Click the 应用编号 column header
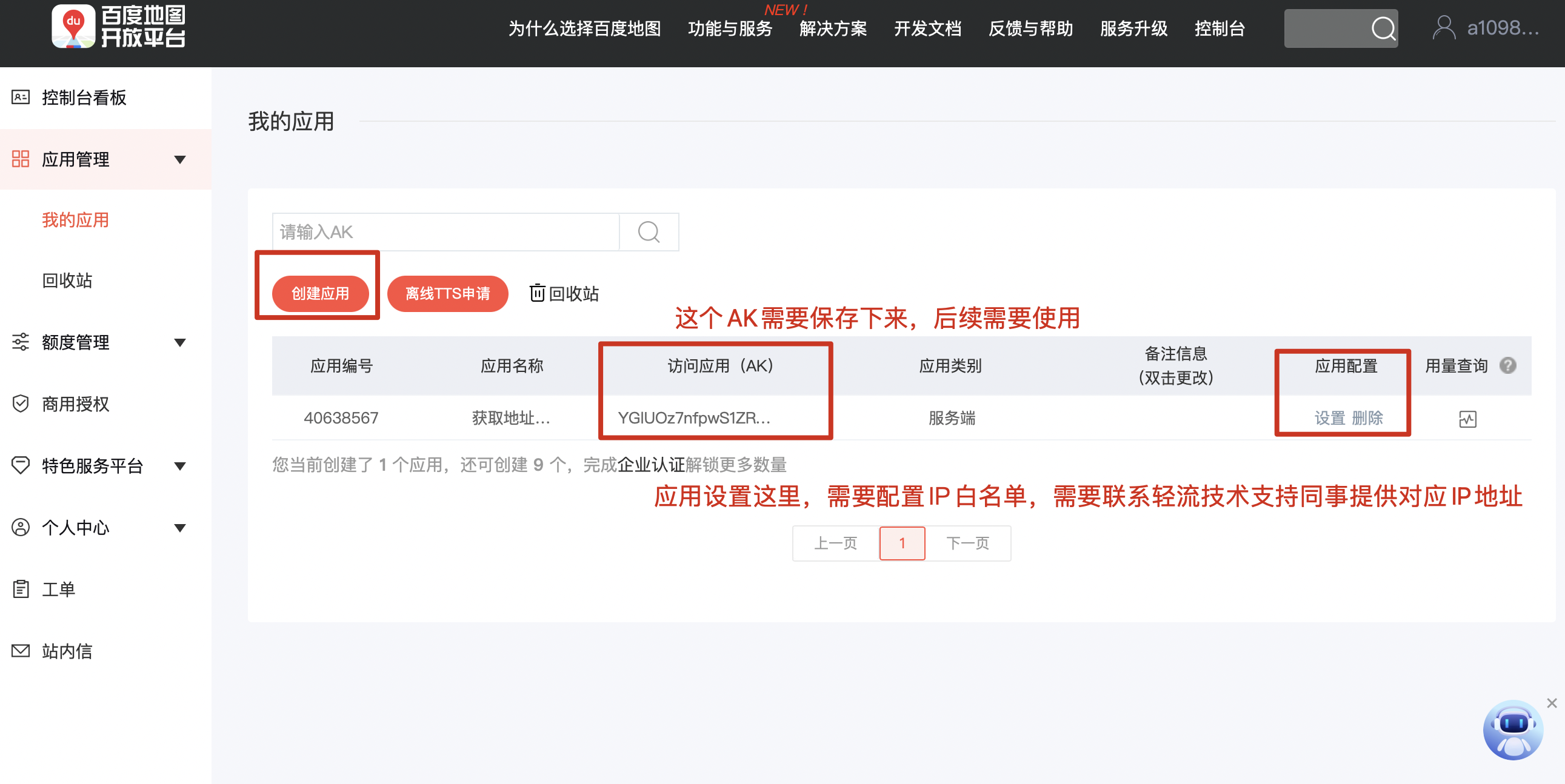Screen dimensions: 1565x784 click(x=341, y=365)
